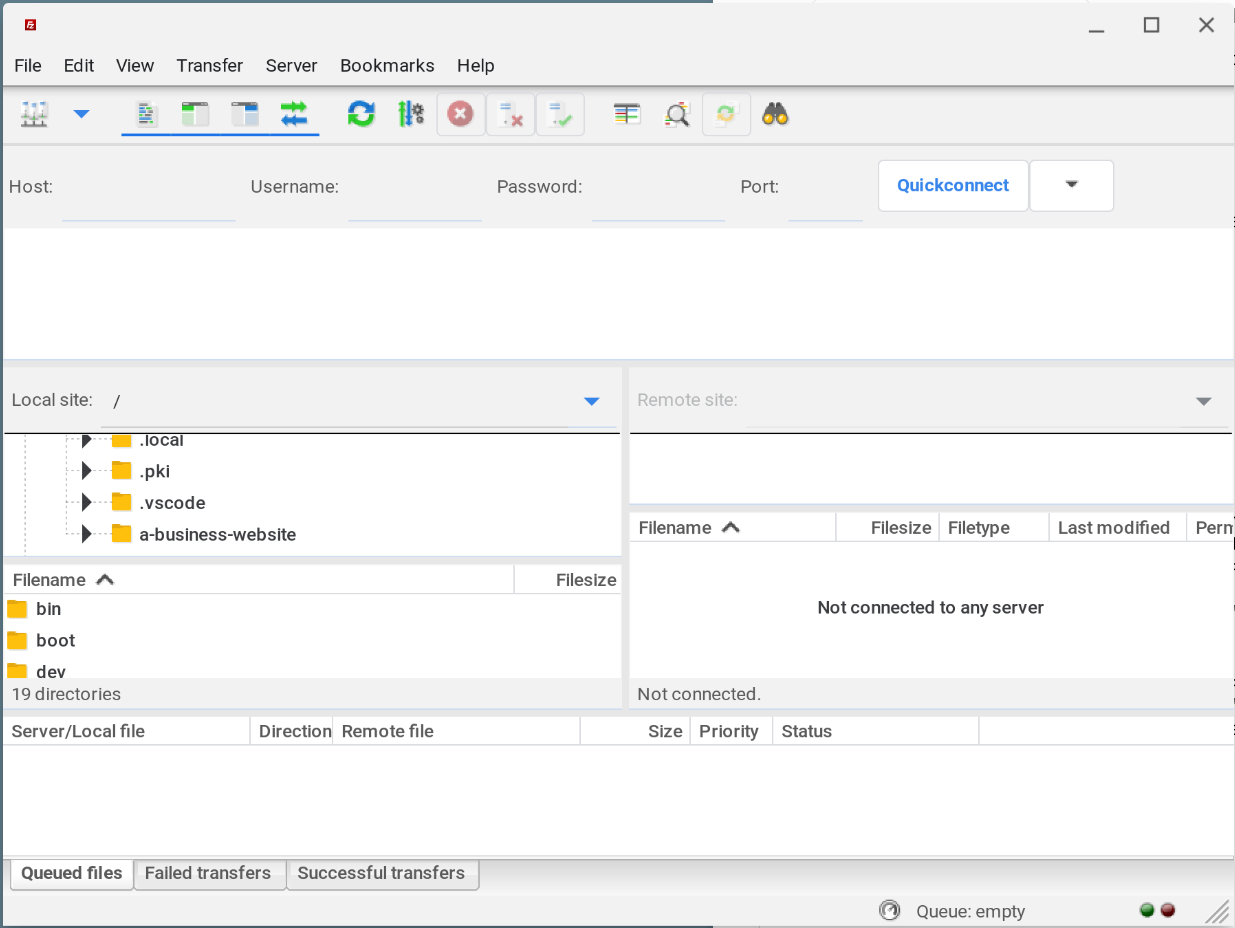
Task: Click the binoculars file search icon
Action: click(x=776, y=114)
